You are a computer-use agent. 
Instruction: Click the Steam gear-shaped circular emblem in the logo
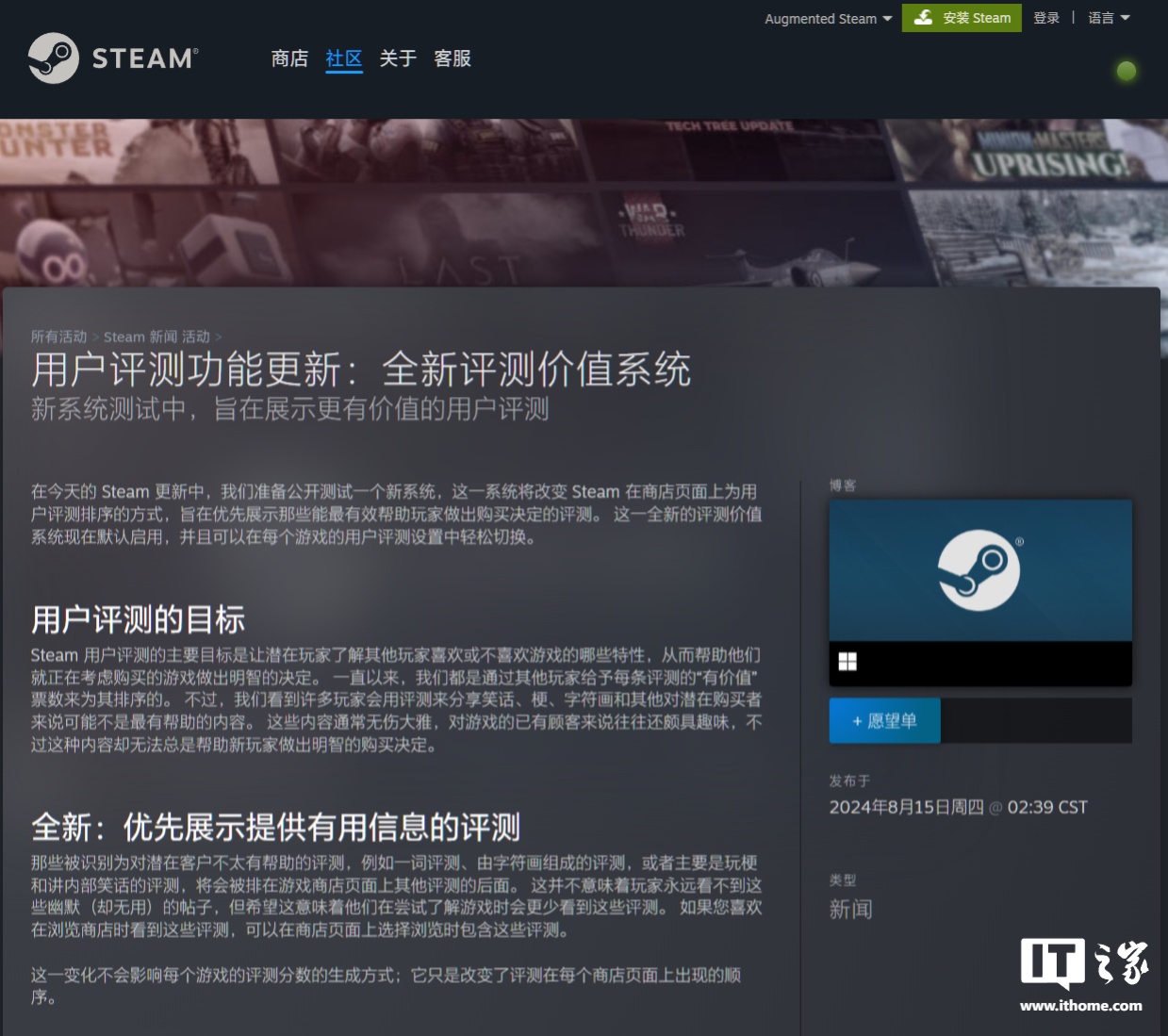[x=52, y=58]
